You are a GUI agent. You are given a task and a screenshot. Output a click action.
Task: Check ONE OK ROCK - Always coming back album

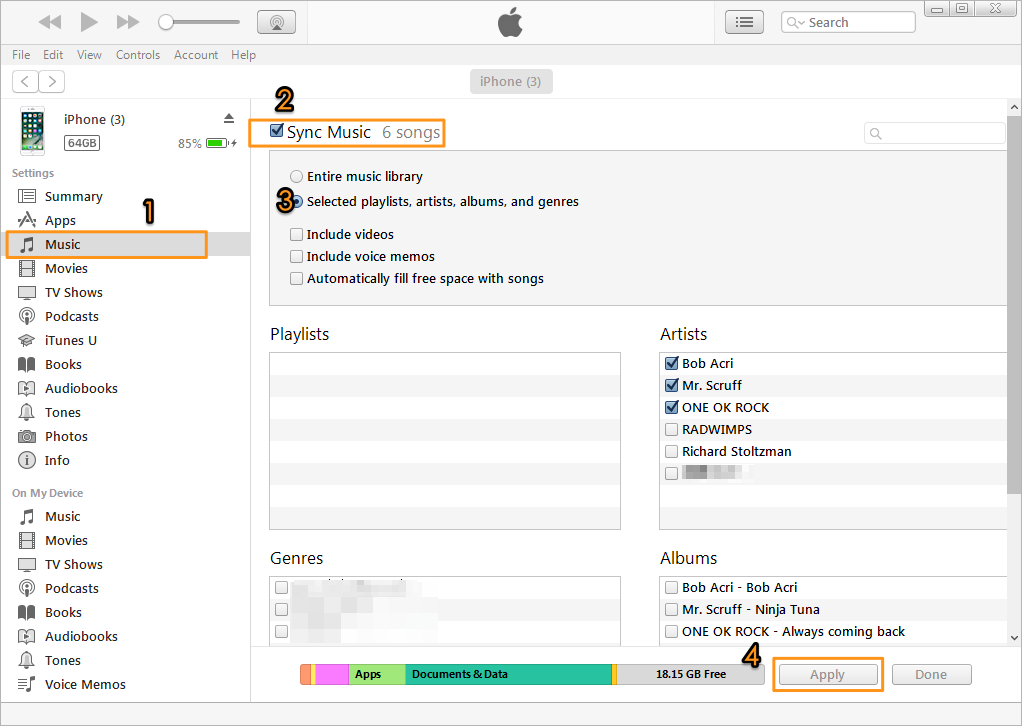(x=671, y=632)
